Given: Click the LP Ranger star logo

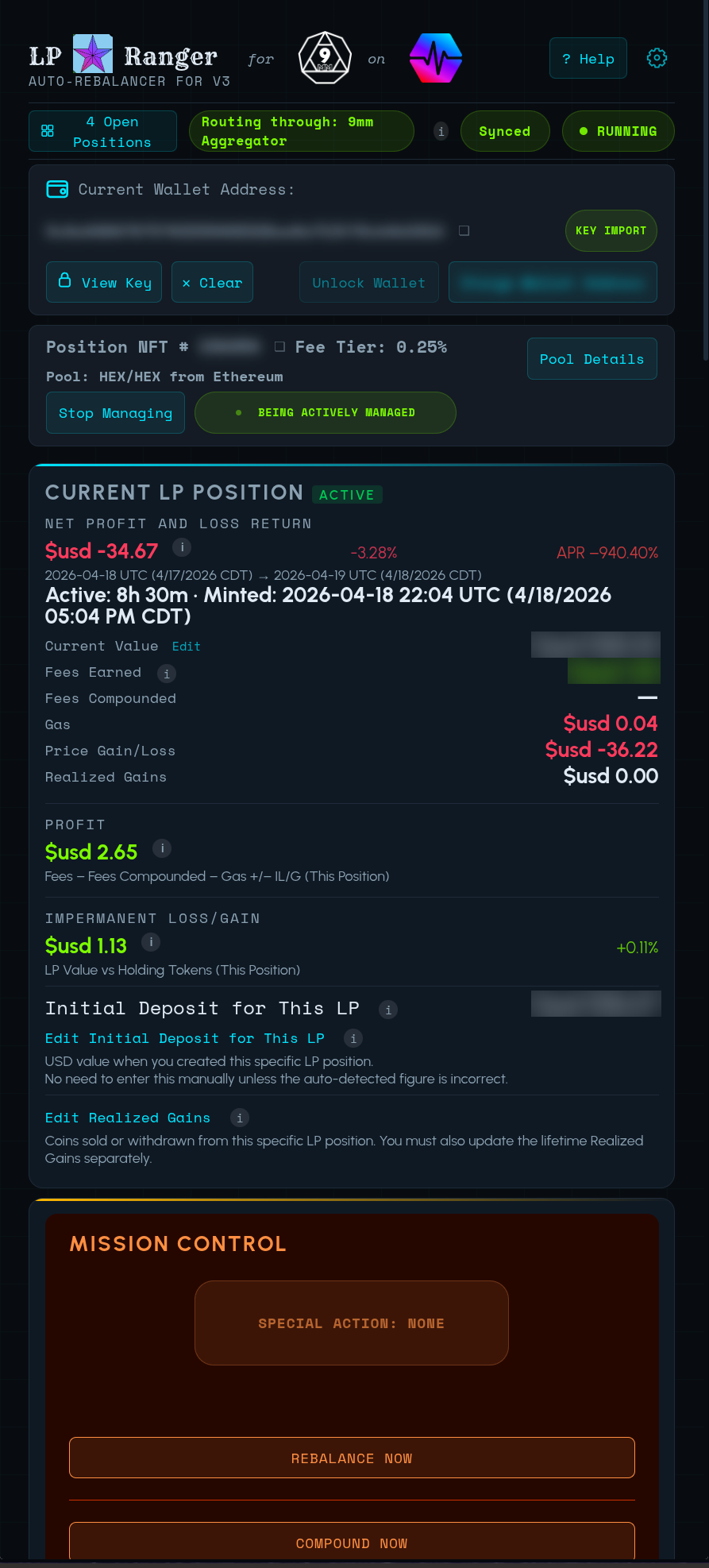Looking at the screenshot, I should coord(93,54).
